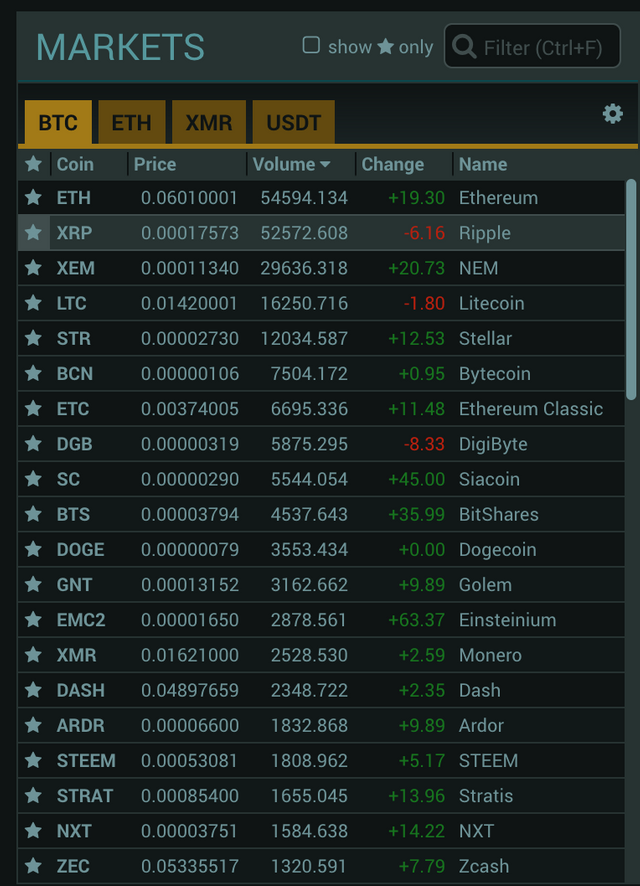
Task: Click the Litecoin name cell
Action: (x=491, y=303)
